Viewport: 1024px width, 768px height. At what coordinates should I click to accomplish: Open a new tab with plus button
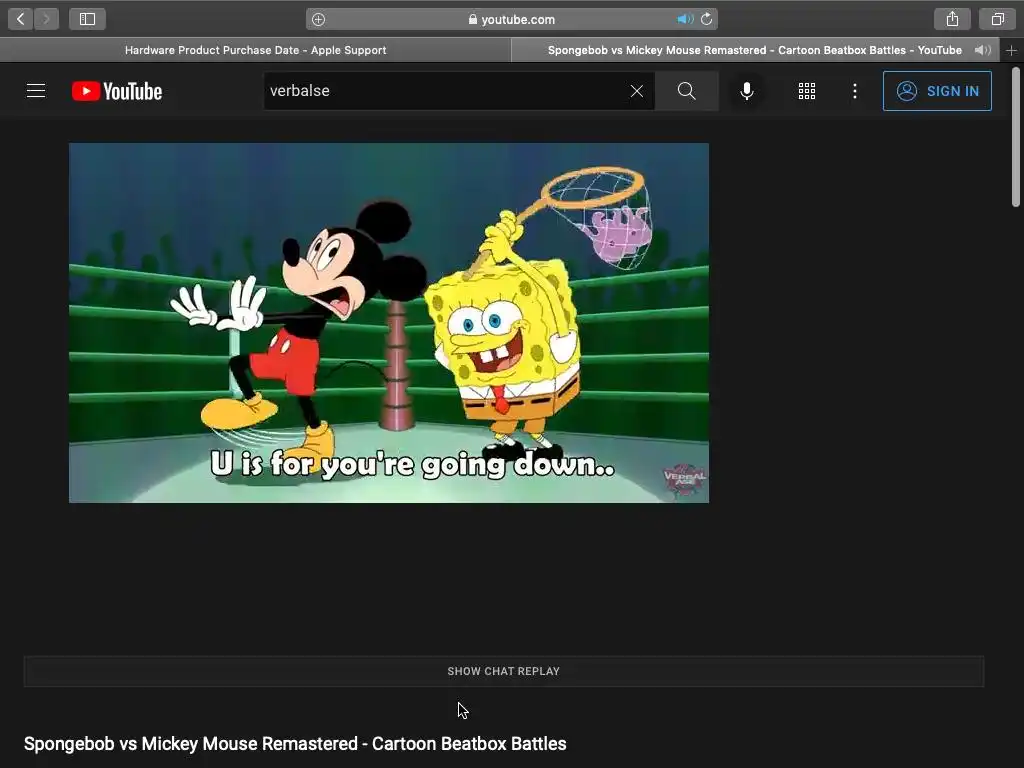pos(1012,50)
